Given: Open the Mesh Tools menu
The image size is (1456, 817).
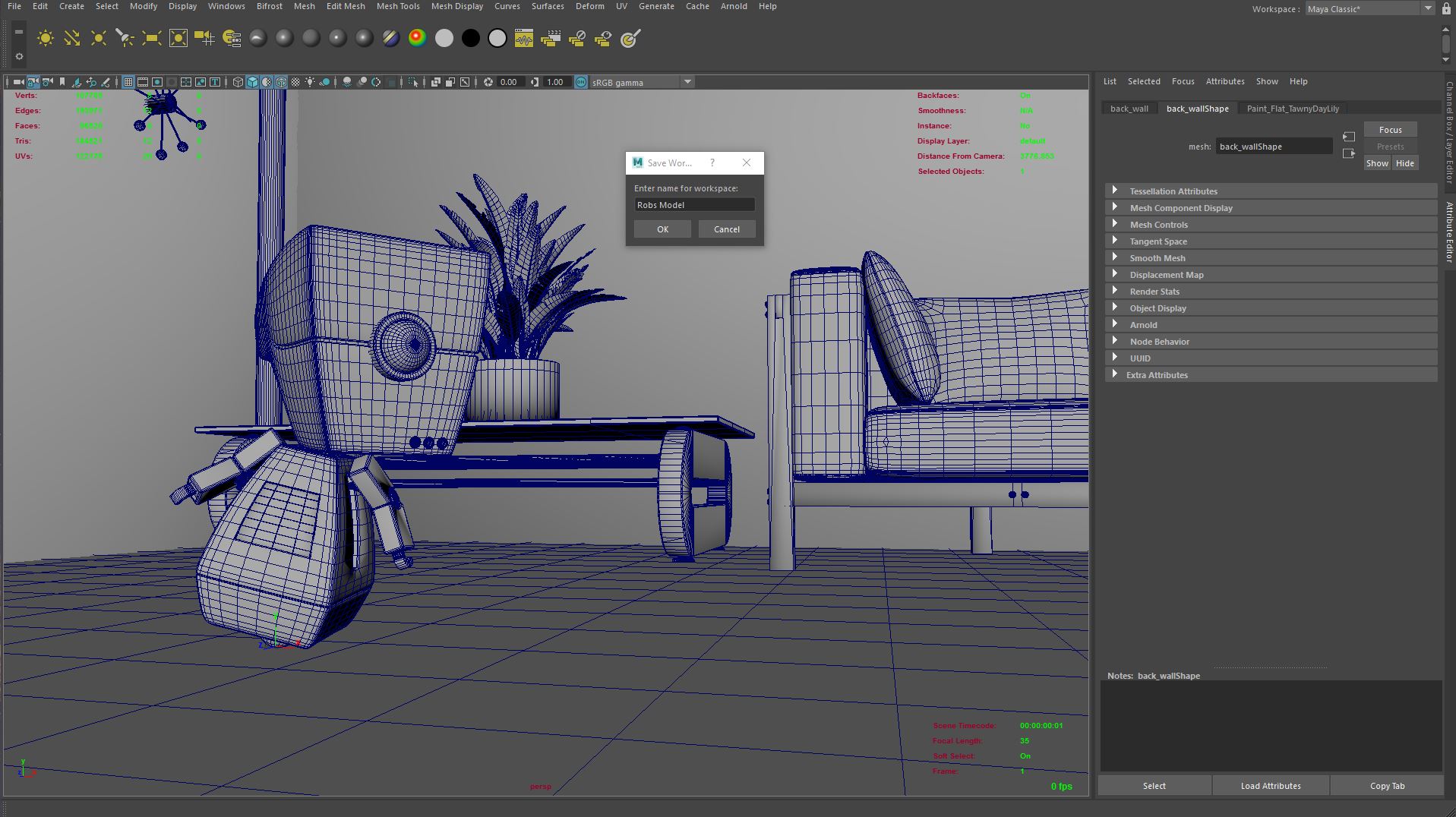Looking at the screenshot, I should point(398,6).
